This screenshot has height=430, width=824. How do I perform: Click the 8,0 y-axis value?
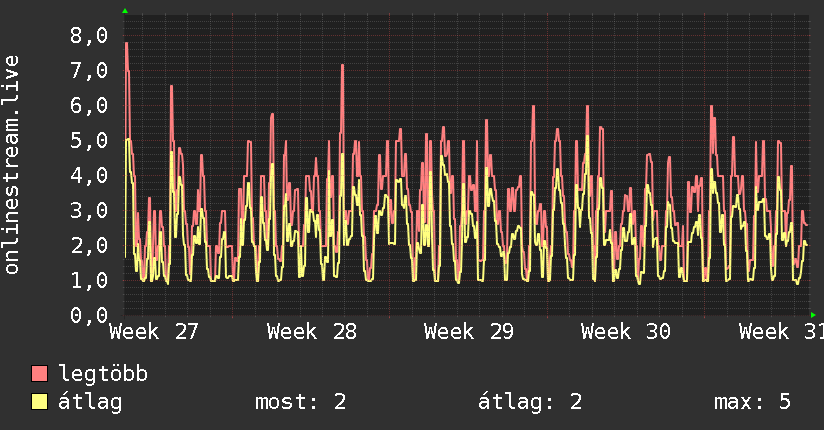tap(89, 36)
